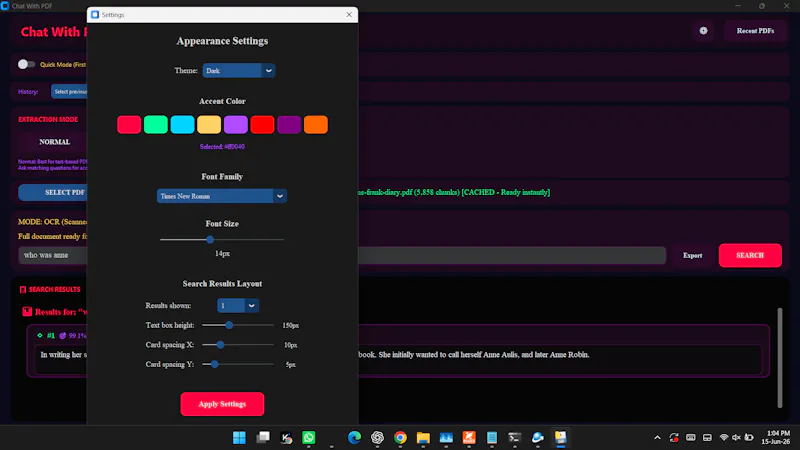This screenshot has width=800, height=450.
Task: Click the settings gear in Chat With PDF
Action: pos(703,31)
